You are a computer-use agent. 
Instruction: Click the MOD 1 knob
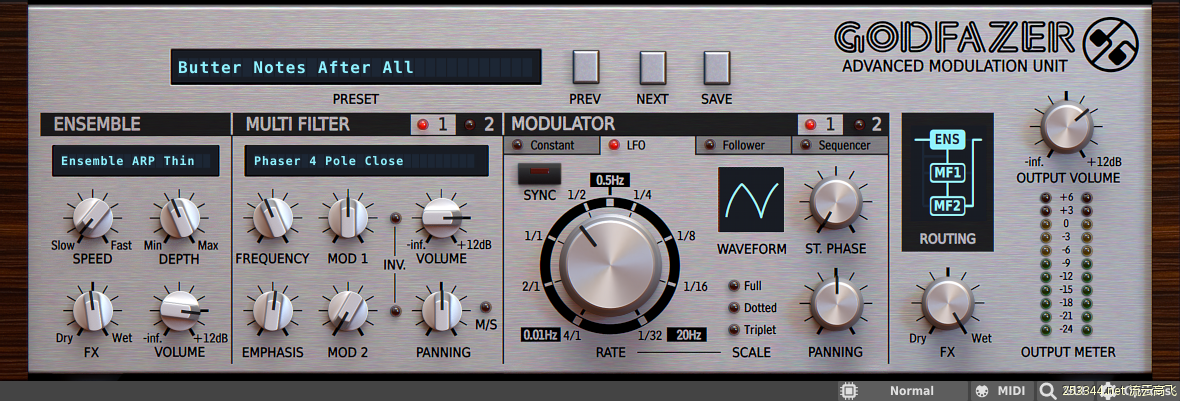click(x=348, y=218)
